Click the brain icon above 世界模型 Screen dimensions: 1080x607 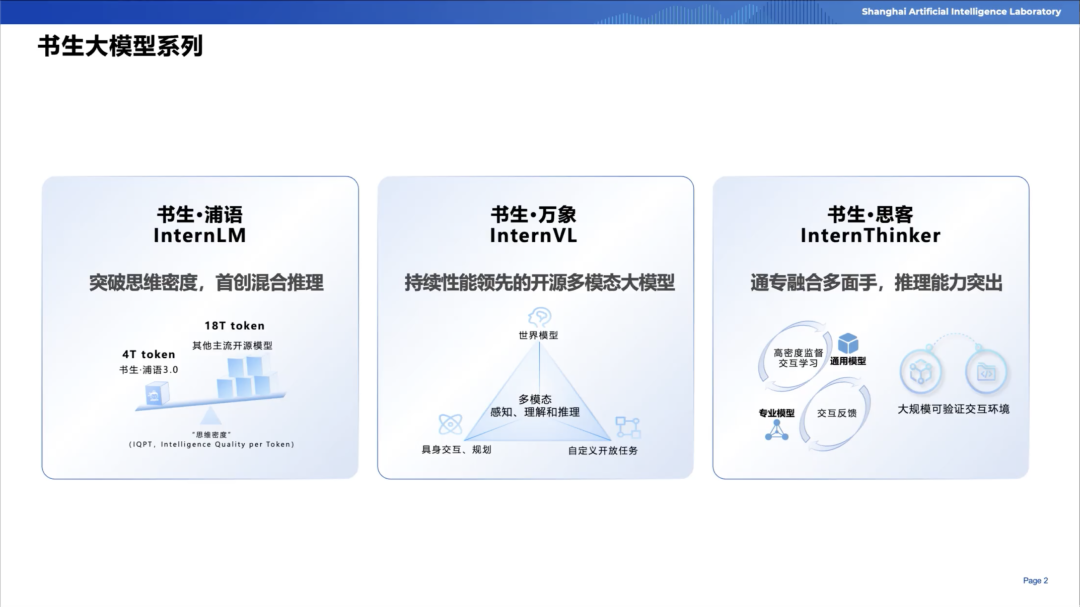point(539,317)
